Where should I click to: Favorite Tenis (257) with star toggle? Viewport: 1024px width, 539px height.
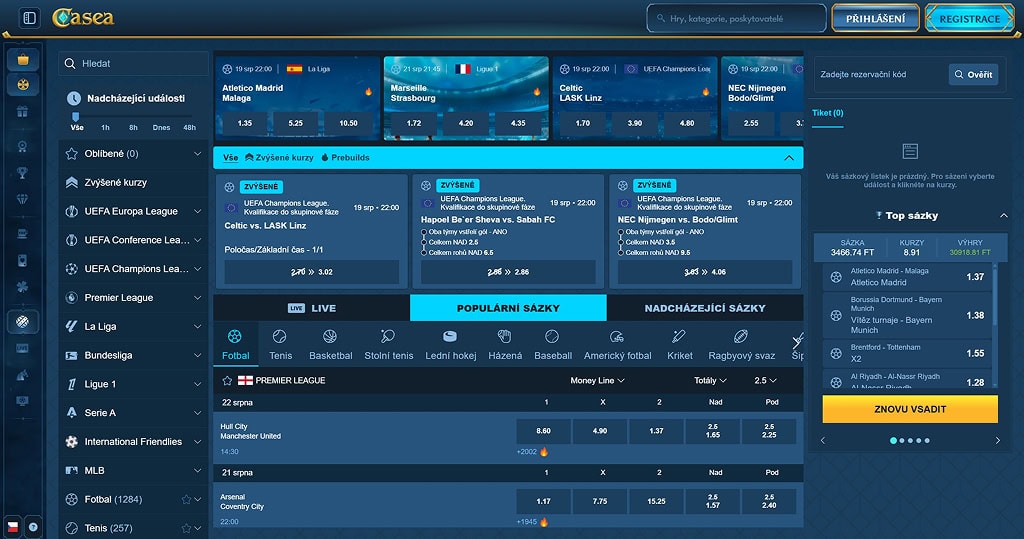(x=186, y=528)
